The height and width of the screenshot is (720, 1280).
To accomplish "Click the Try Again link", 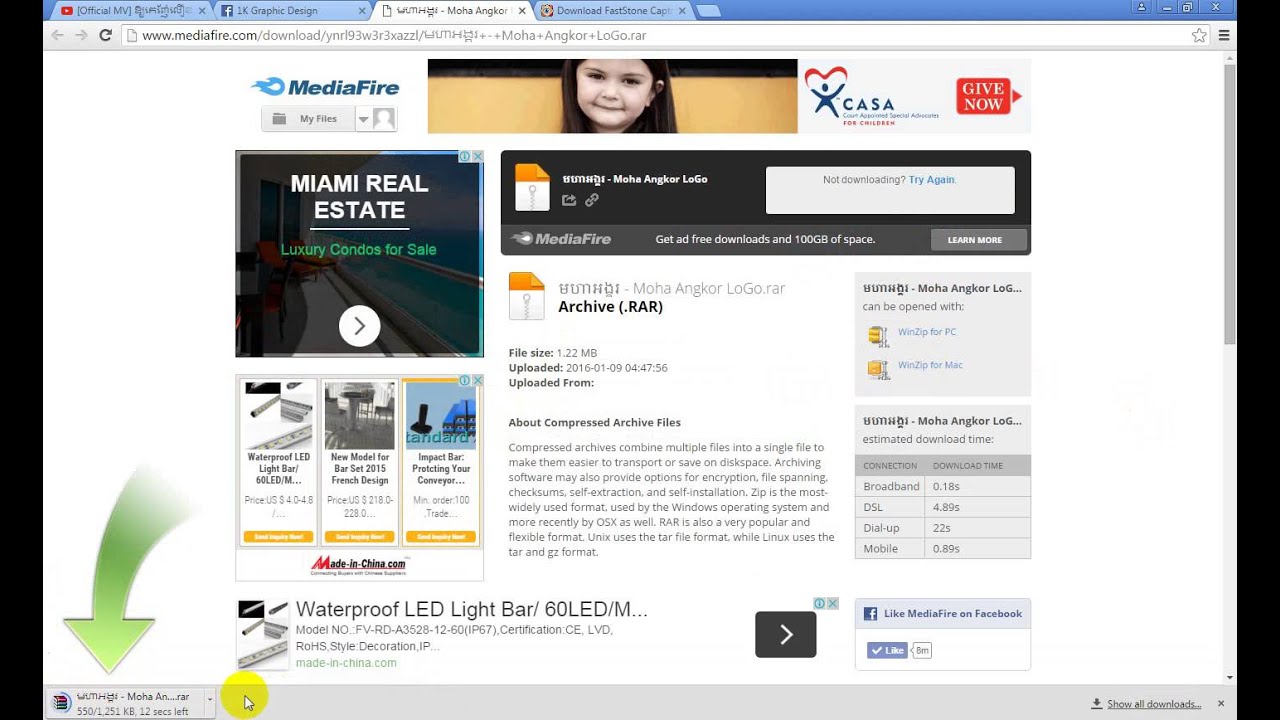I will 931,180.
